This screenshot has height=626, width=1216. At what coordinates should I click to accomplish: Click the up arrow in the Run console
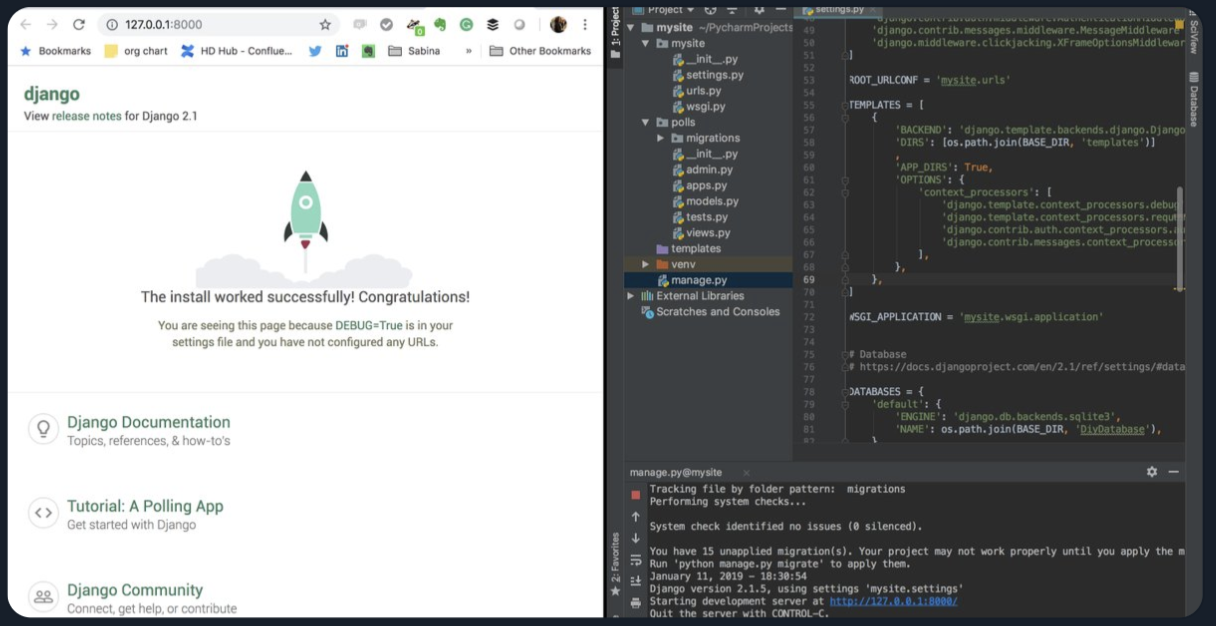635,517
